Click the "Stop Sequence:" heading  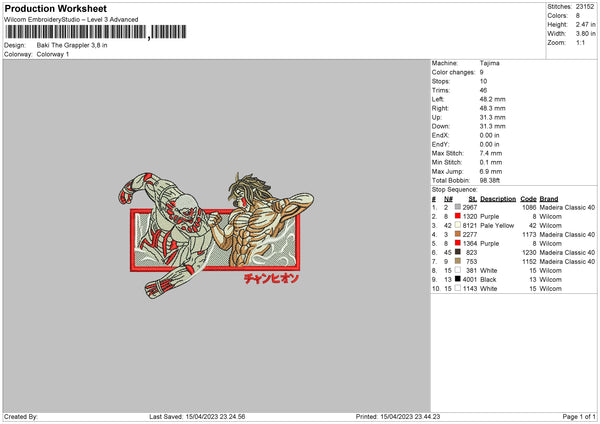[x=455, y=190]
